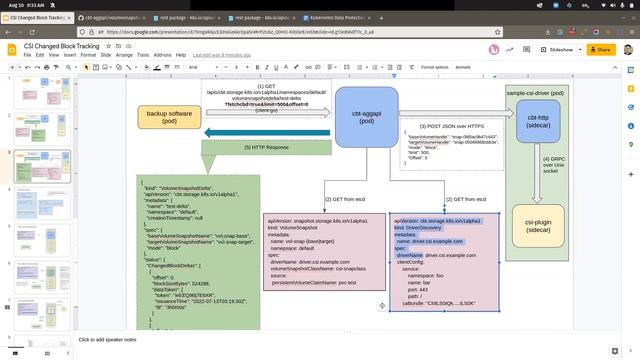Open Format options panel

[x=435, y=67]
